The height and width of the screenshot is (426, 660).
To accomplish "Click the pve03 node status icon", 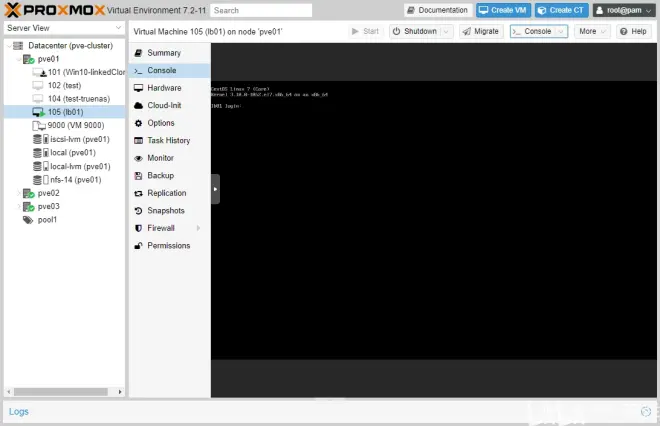I will pyautogui.click(x=28, y=207).
